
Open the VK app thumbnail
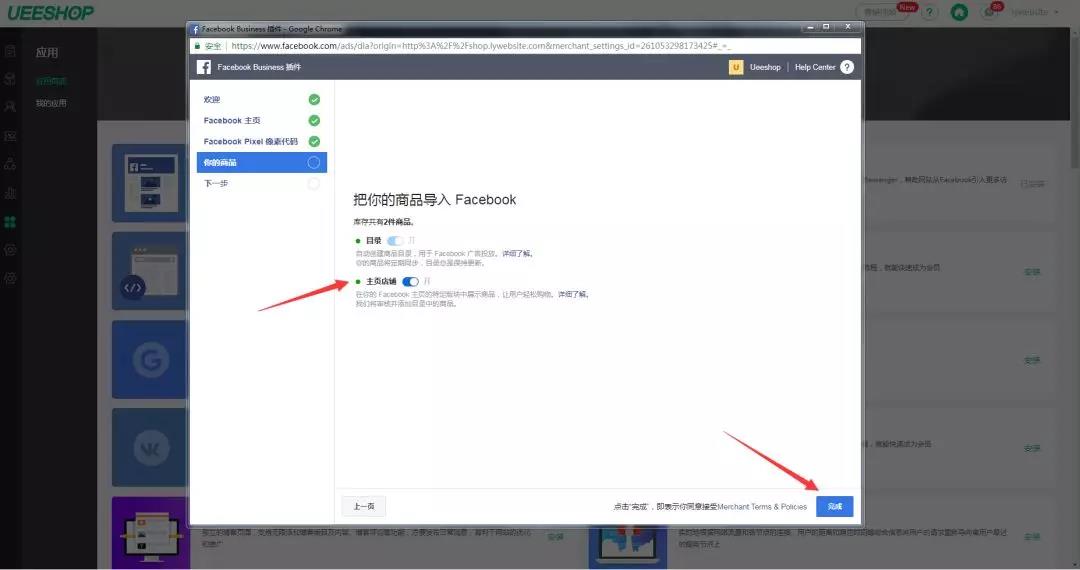(149, 447)
